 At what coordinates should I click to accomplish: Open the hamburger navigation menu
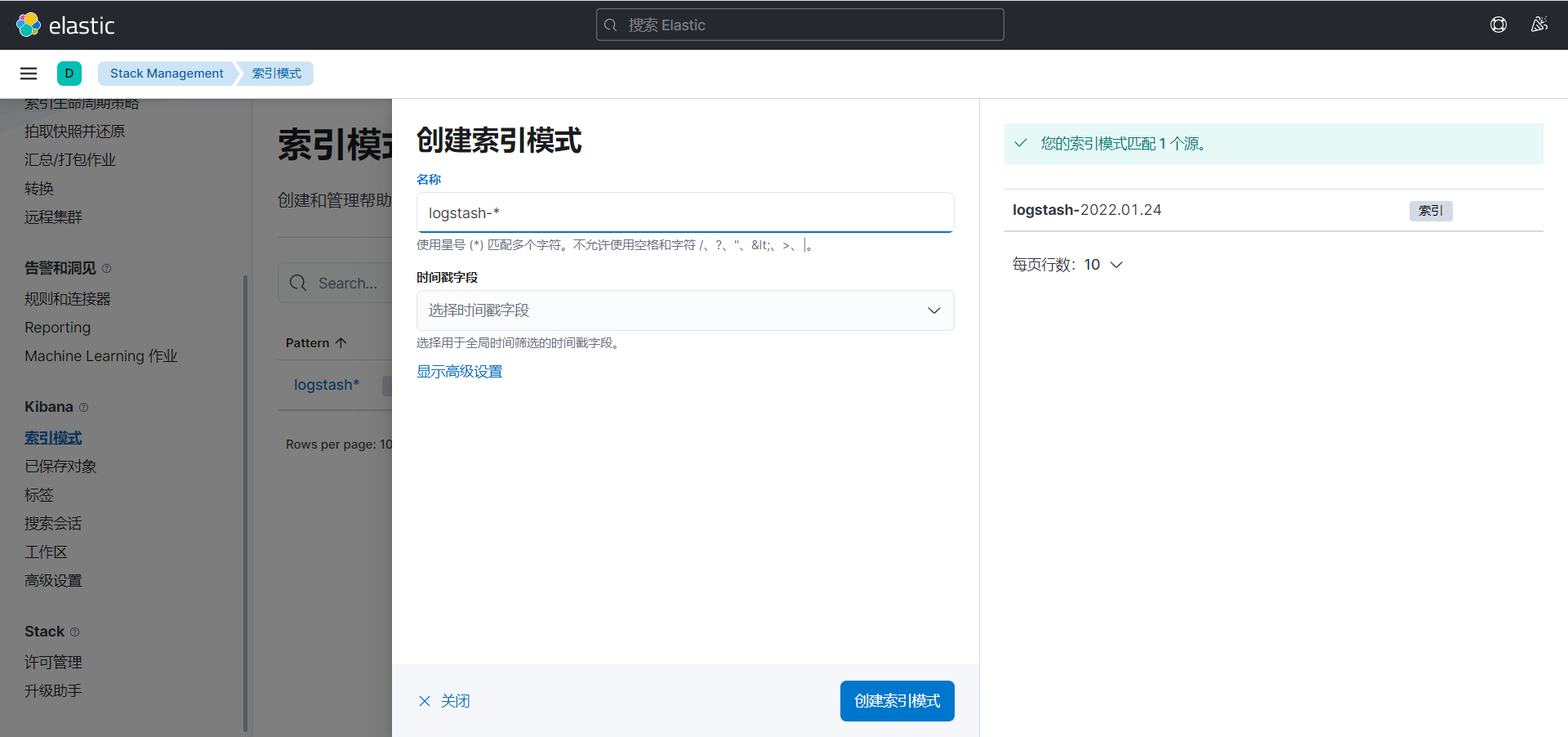29,74
